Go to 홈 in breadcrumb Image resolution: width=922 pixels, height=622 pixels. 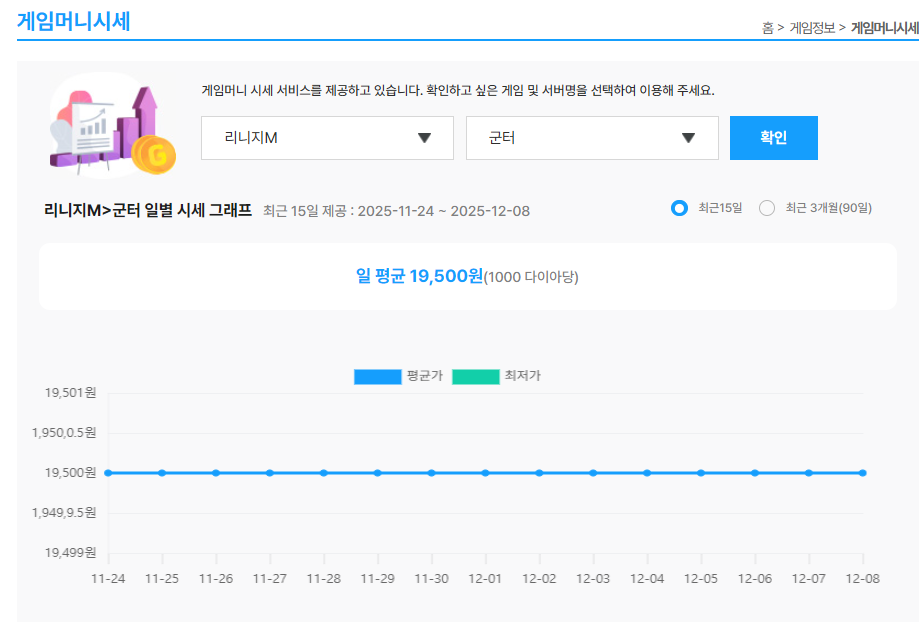(767, 28)
